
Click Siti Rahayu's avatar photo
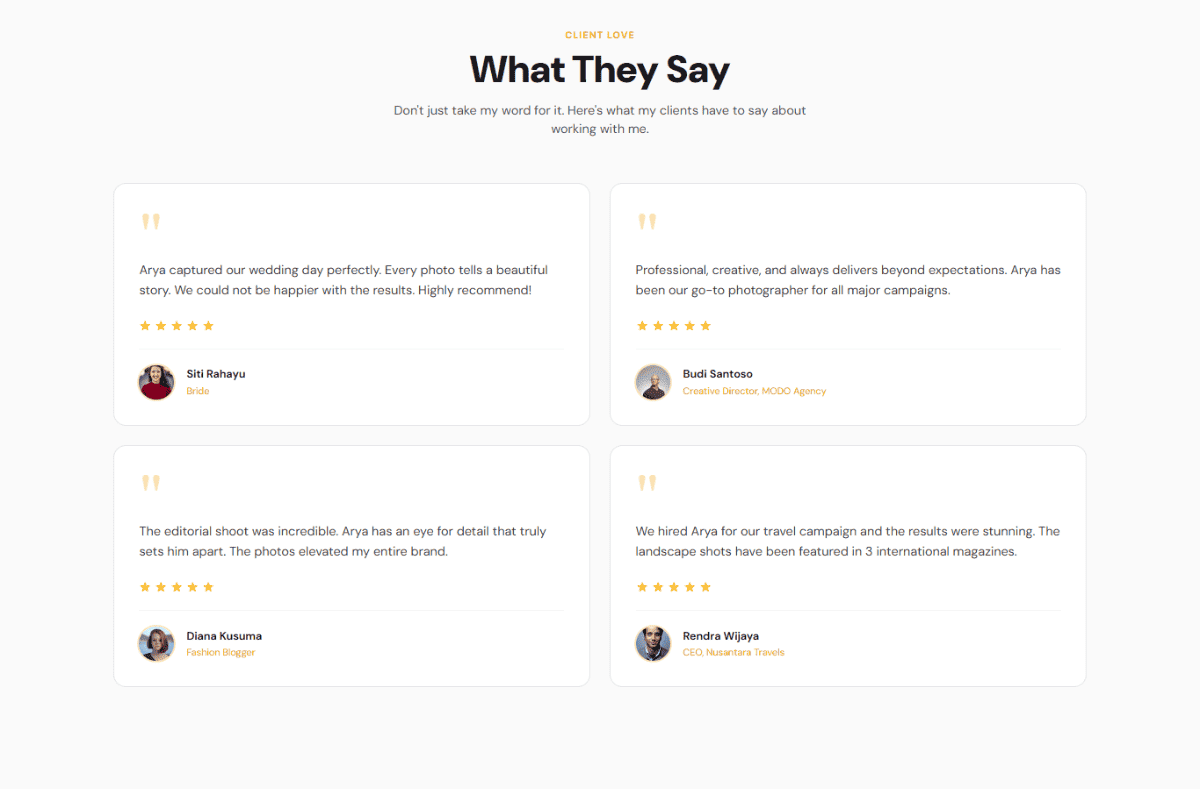[x=156, y=382]
